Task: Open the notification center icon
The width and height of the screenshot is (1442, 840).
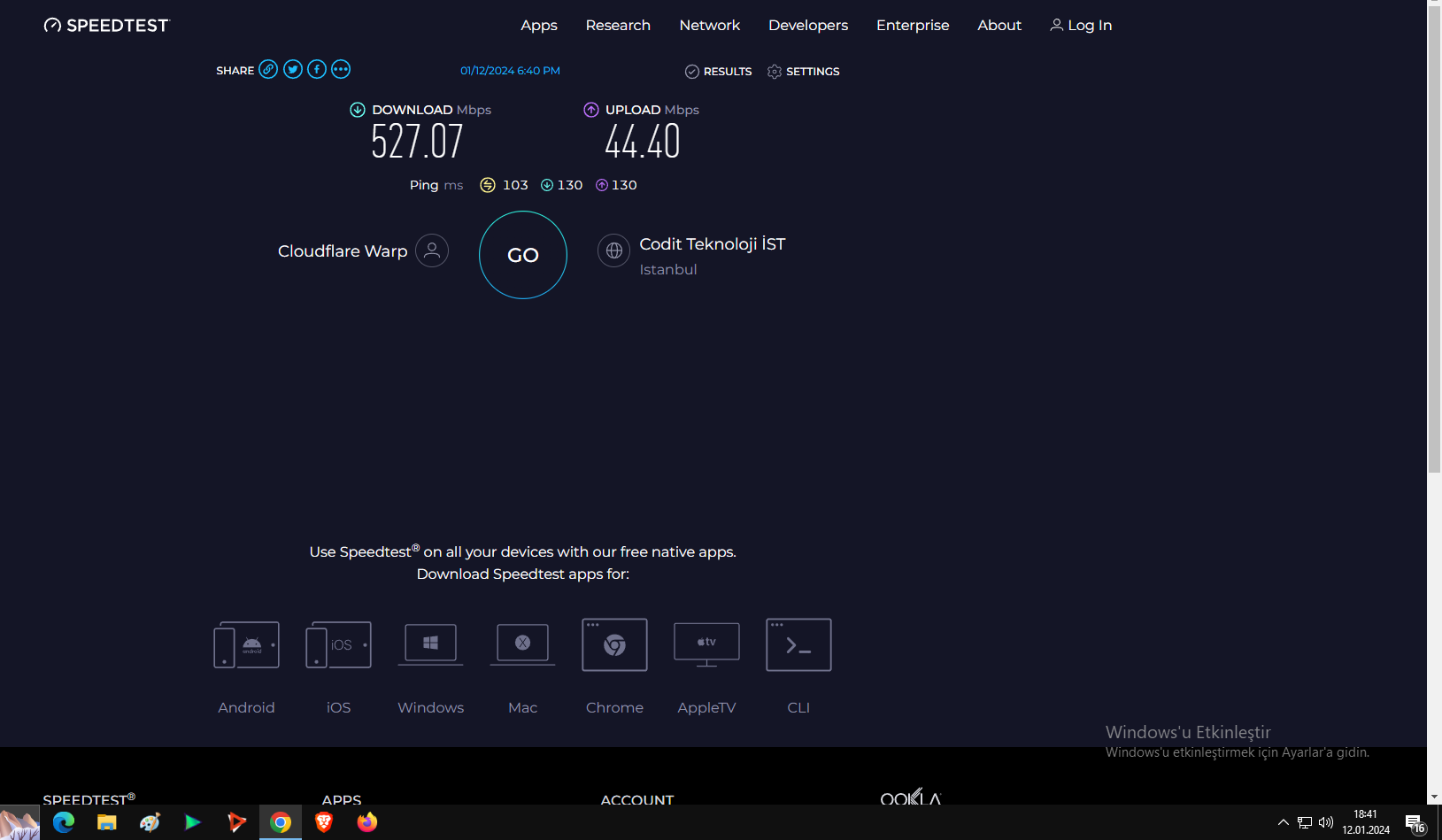Action: point(1415,823)
